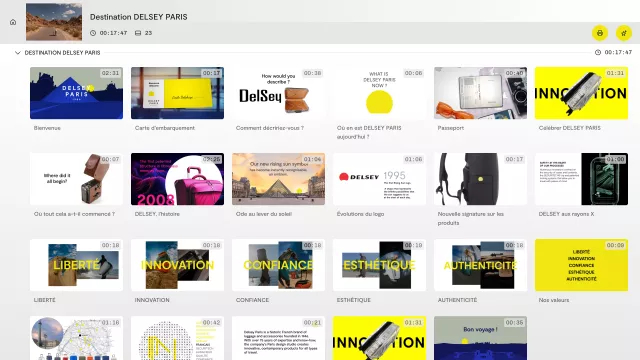Open the Bienvenue slide thumbnail
The width and height of the screenshot is (640, 360).
pos(76,93)
